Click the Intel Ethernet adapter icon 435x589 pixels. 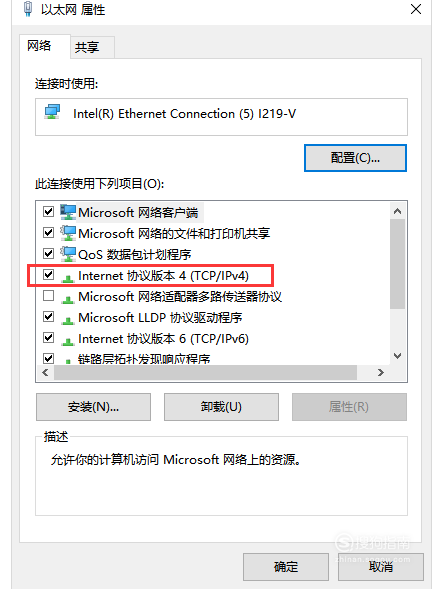[x=52, y=112]
